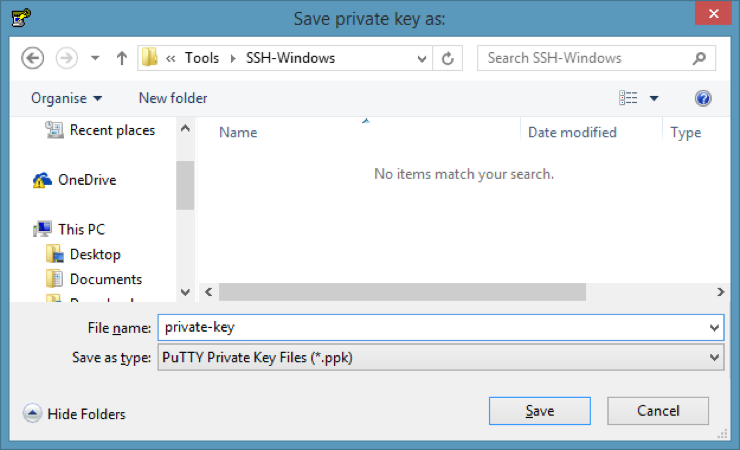The width and height of the screenshot is (740, 450).
Task: Click the search magnifier icon
Action: [699, 58]
